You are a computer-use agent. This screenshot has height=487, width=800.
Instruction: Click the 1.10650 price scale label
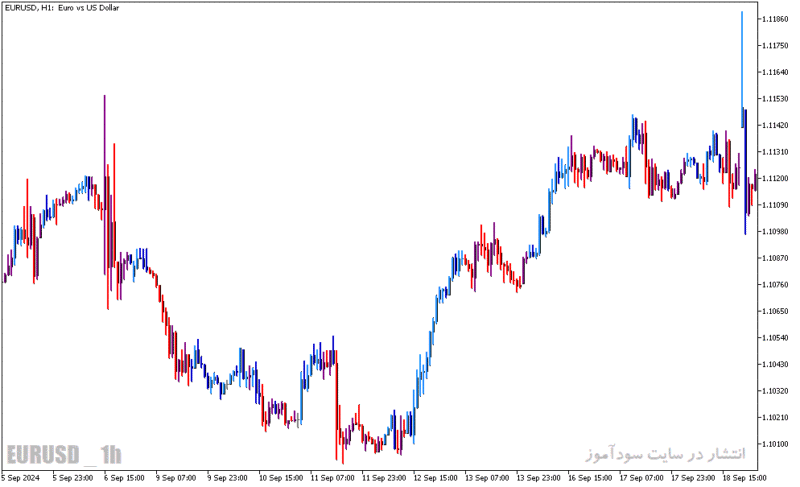pyautogui.click(x=774, y=311)
